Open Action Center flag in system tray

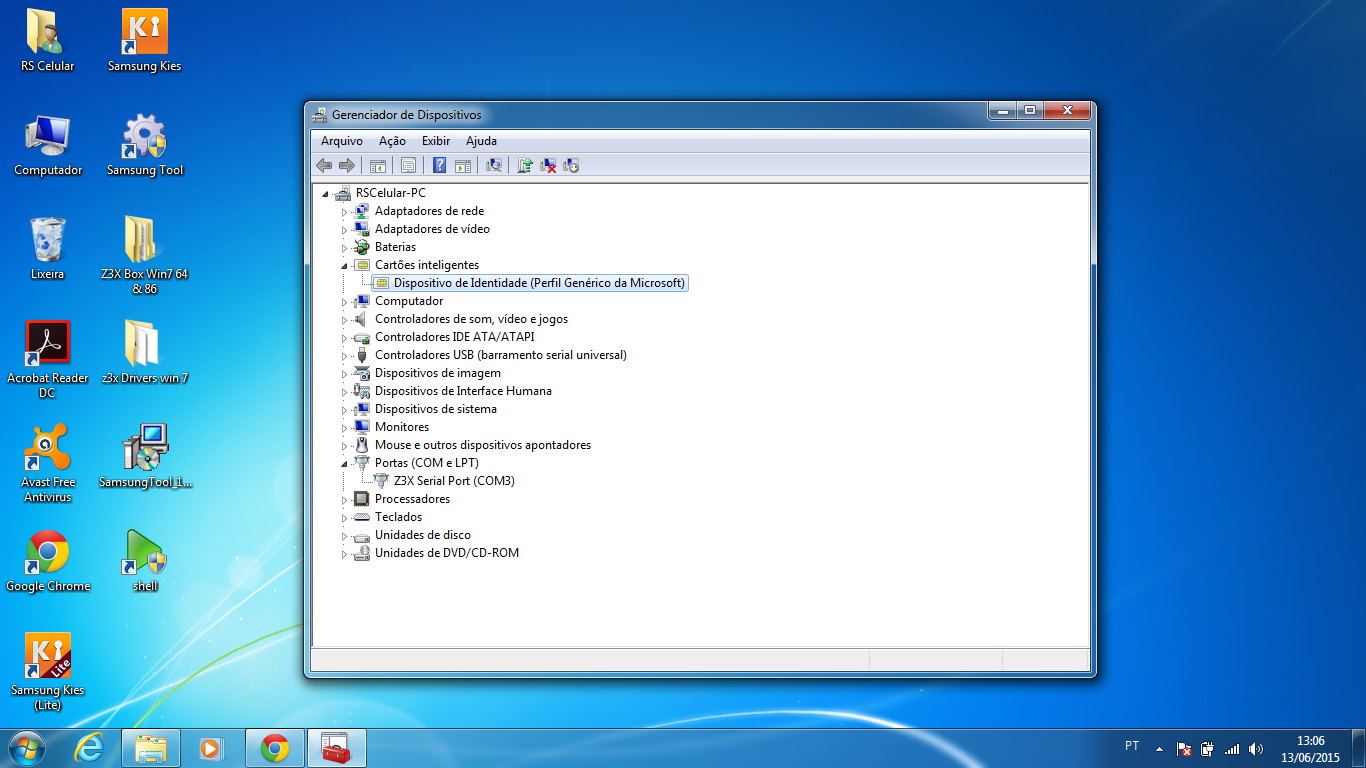[x=1184, y=748]
